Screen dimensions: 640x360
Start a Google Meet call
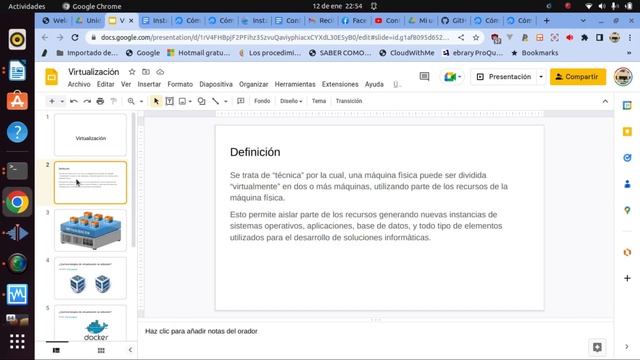(452, 77)
